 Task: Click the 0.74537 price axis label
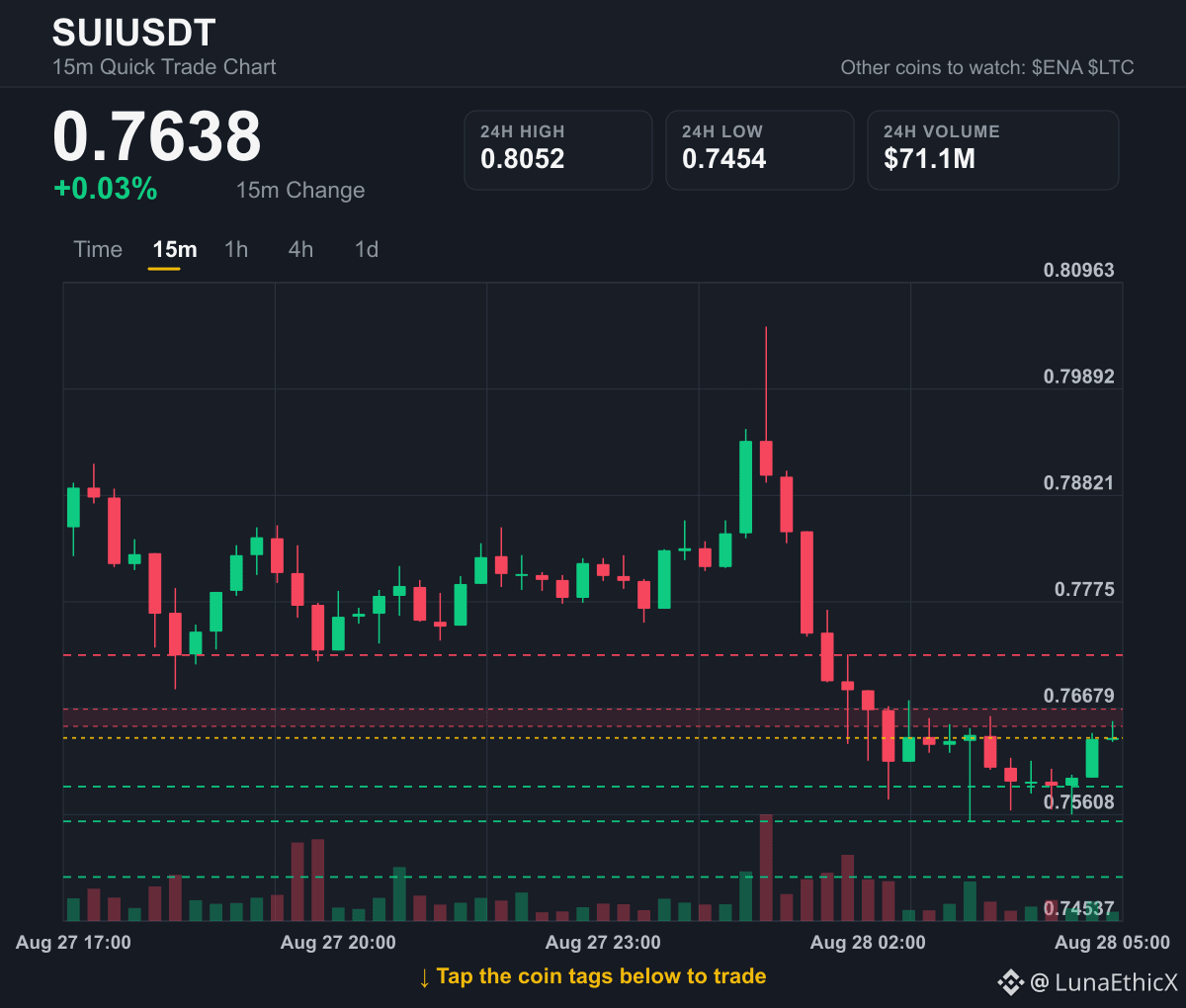pos(1079,908)
